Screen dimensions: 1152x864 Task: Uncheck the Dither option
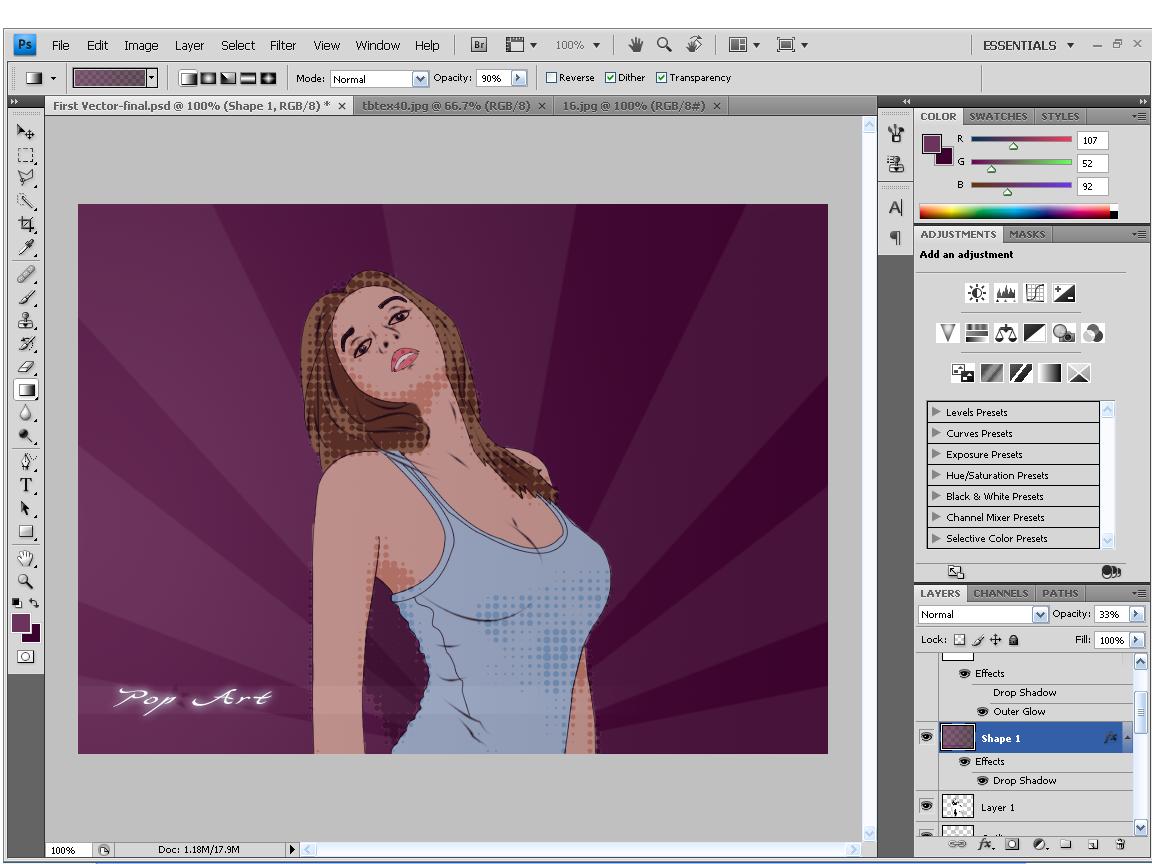coord(611,78)
